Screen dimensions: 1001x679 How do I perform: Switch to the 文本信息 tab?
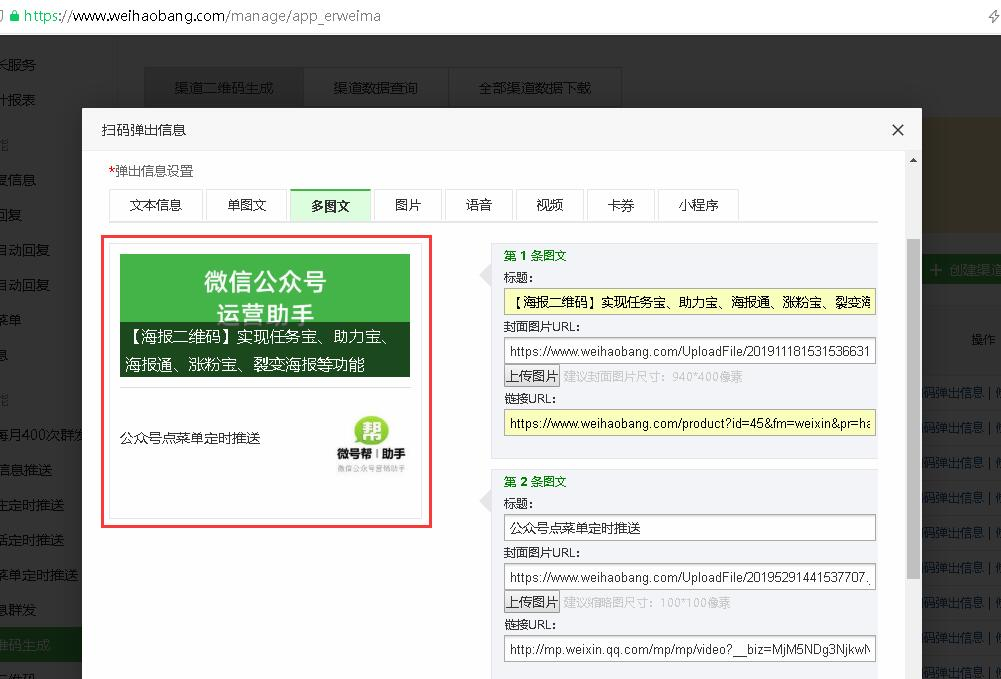coord(156,205)
